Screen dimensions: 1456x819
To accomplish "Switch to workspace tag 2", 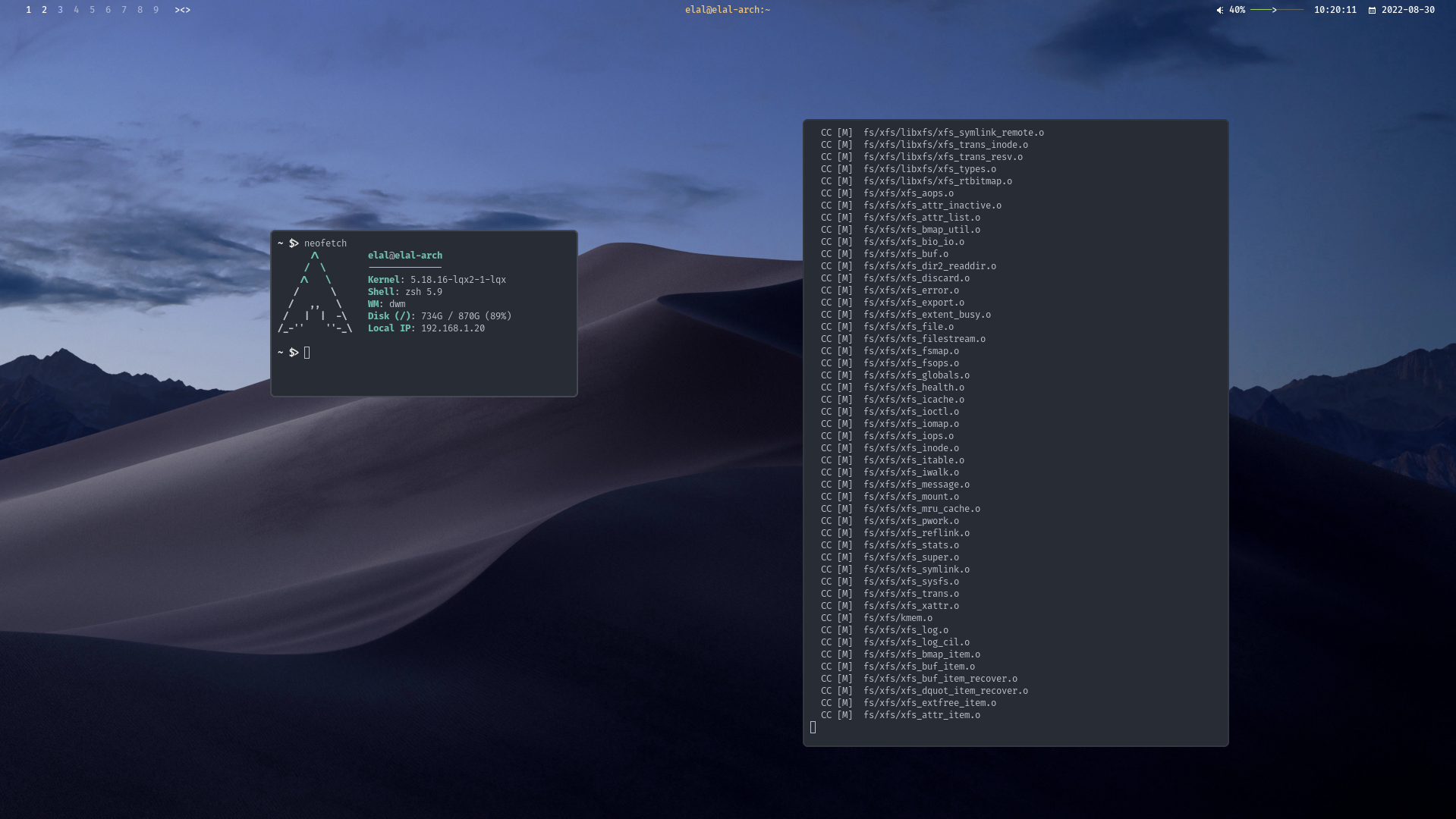I will tap(44, 10).
